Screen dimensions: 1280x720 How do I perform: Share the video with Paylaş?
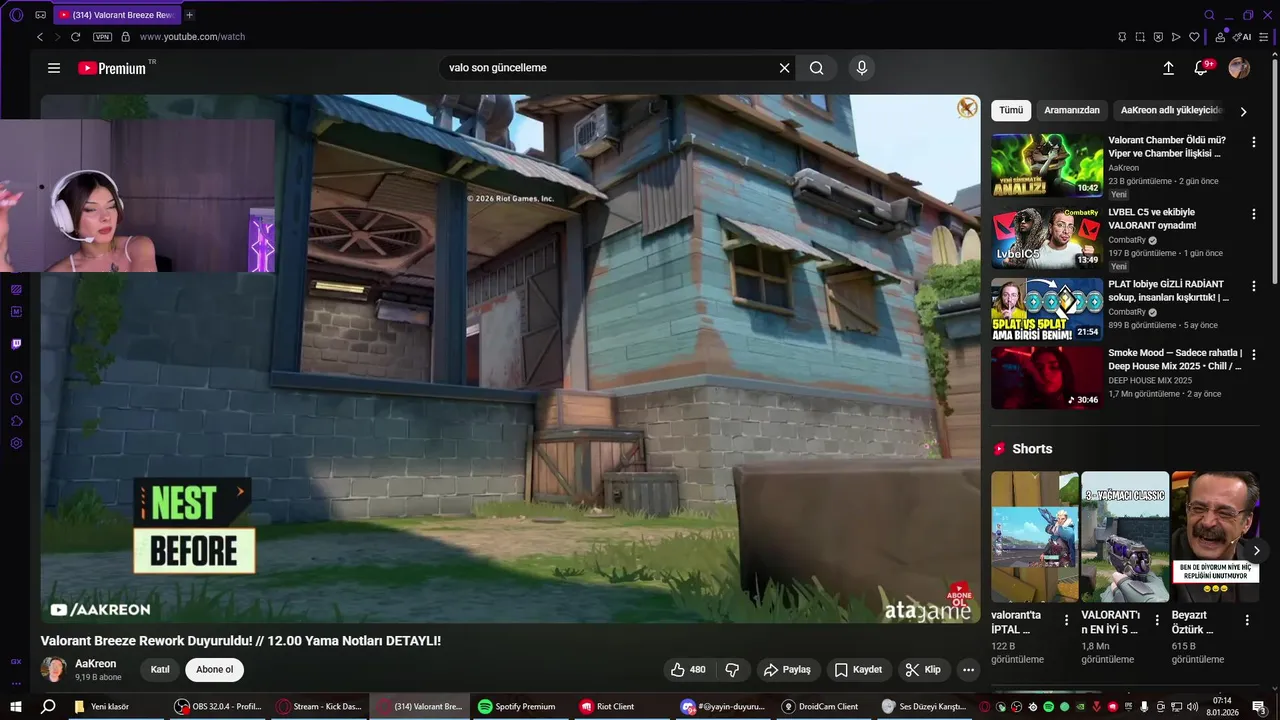pos(787,670)
